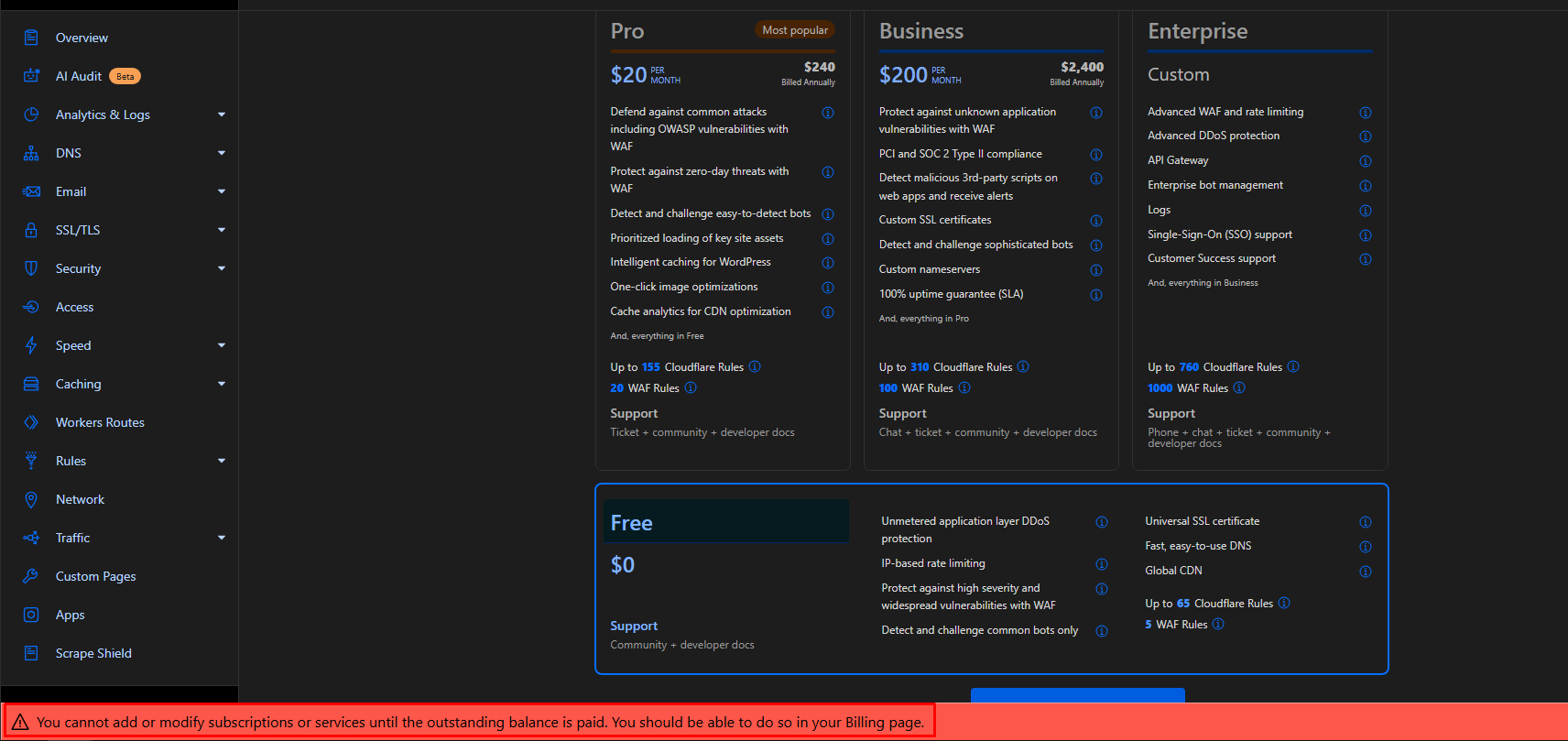Click the Apps square icon

tap(31, 615)
